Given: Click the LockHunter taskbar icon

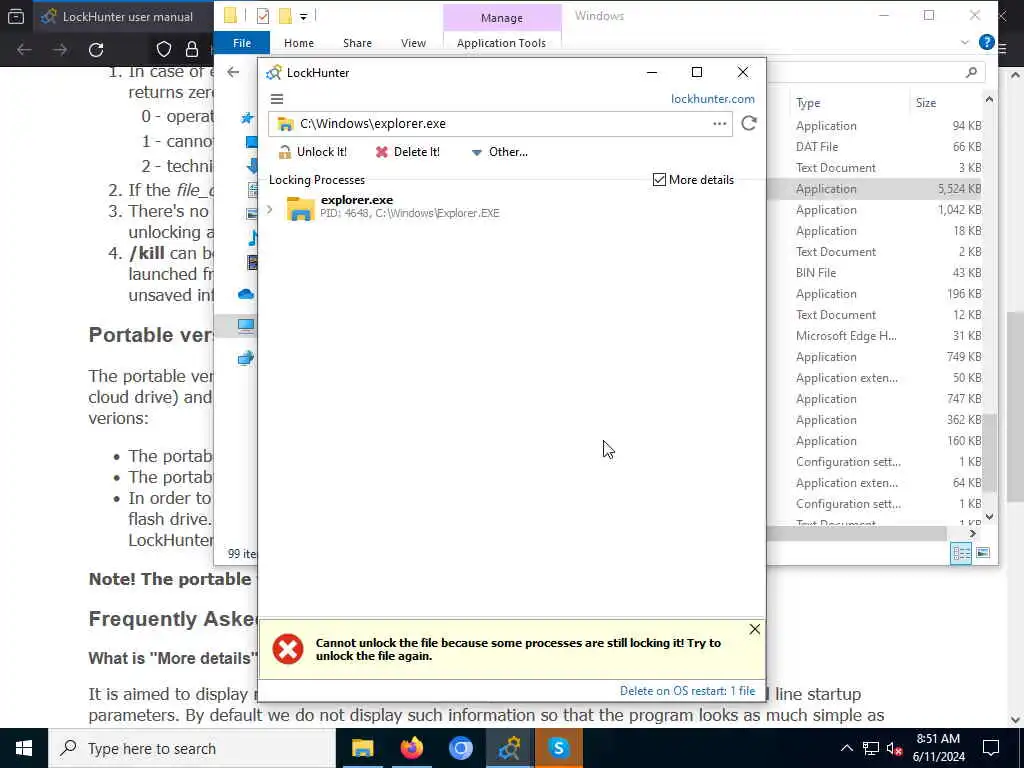Looking at the screenshot, I should point(509,748).
